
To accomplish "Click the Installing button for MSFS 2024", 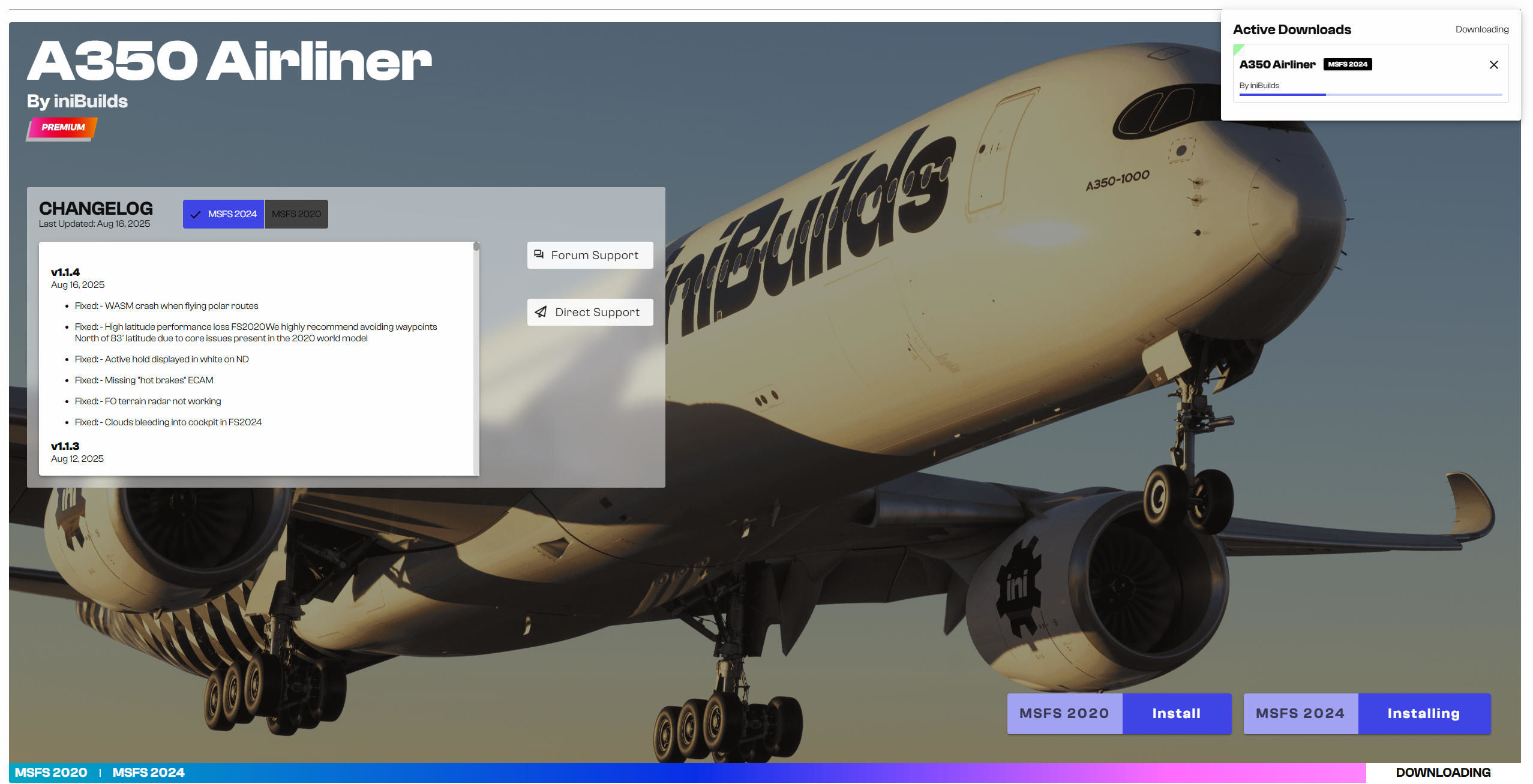I will [1424, 713].
